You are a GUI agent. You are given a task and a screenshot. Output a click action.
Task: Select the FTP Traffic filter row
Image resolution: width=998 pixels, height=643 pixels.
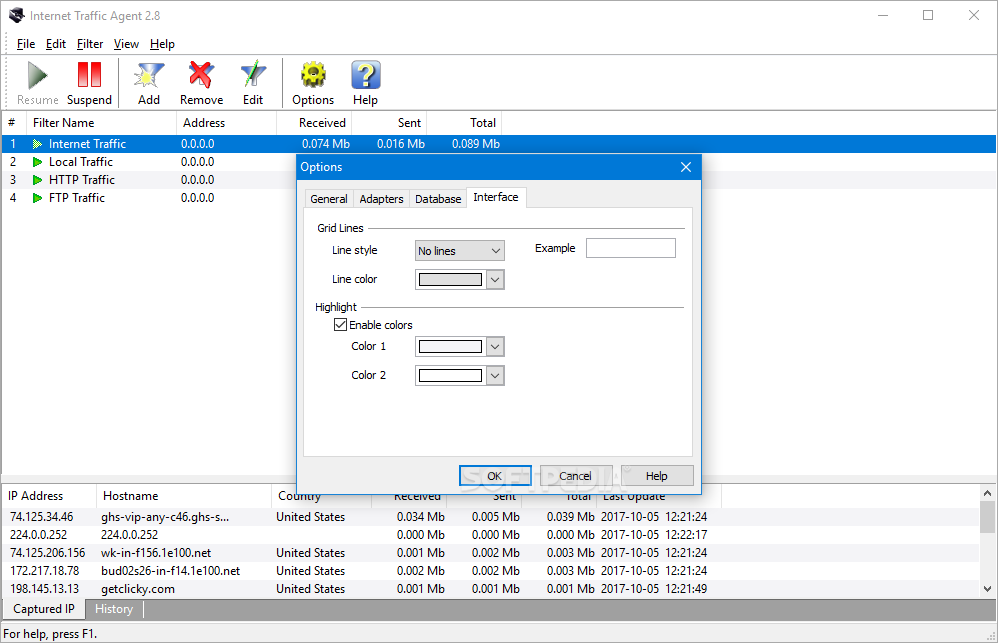499,198
